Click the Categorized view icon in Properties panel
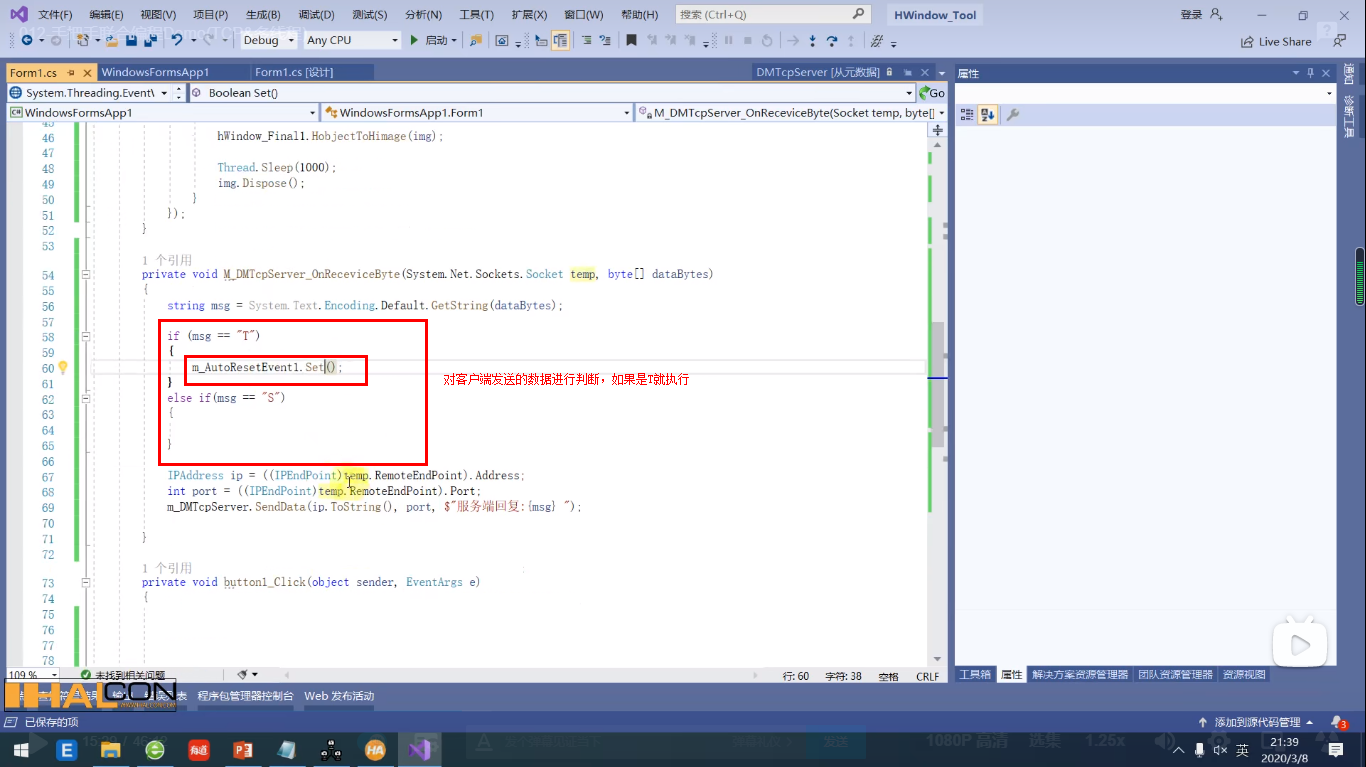 point(967,114)
